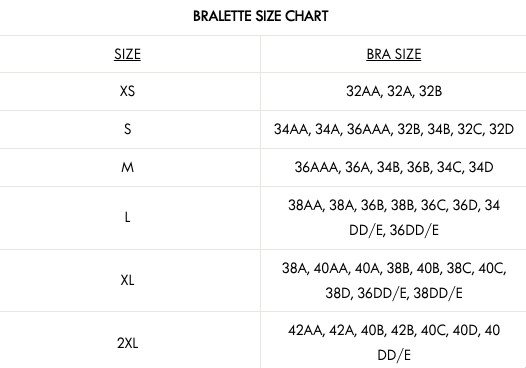The height and width of the screenshot is (368, 526).
Task: Click the 32AA, 32A, 32B bra sizes cell
Action: [394, 91]
